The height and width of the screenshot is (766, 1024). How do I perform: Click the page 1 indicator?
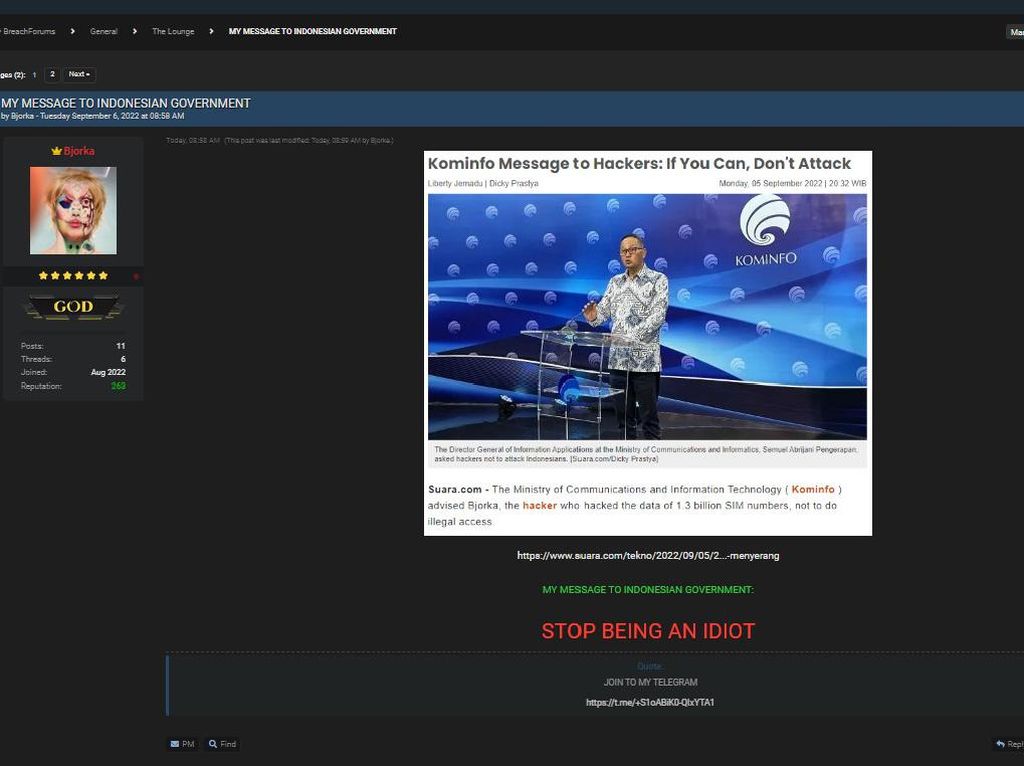pyautogui.click(x=35, y=75)
